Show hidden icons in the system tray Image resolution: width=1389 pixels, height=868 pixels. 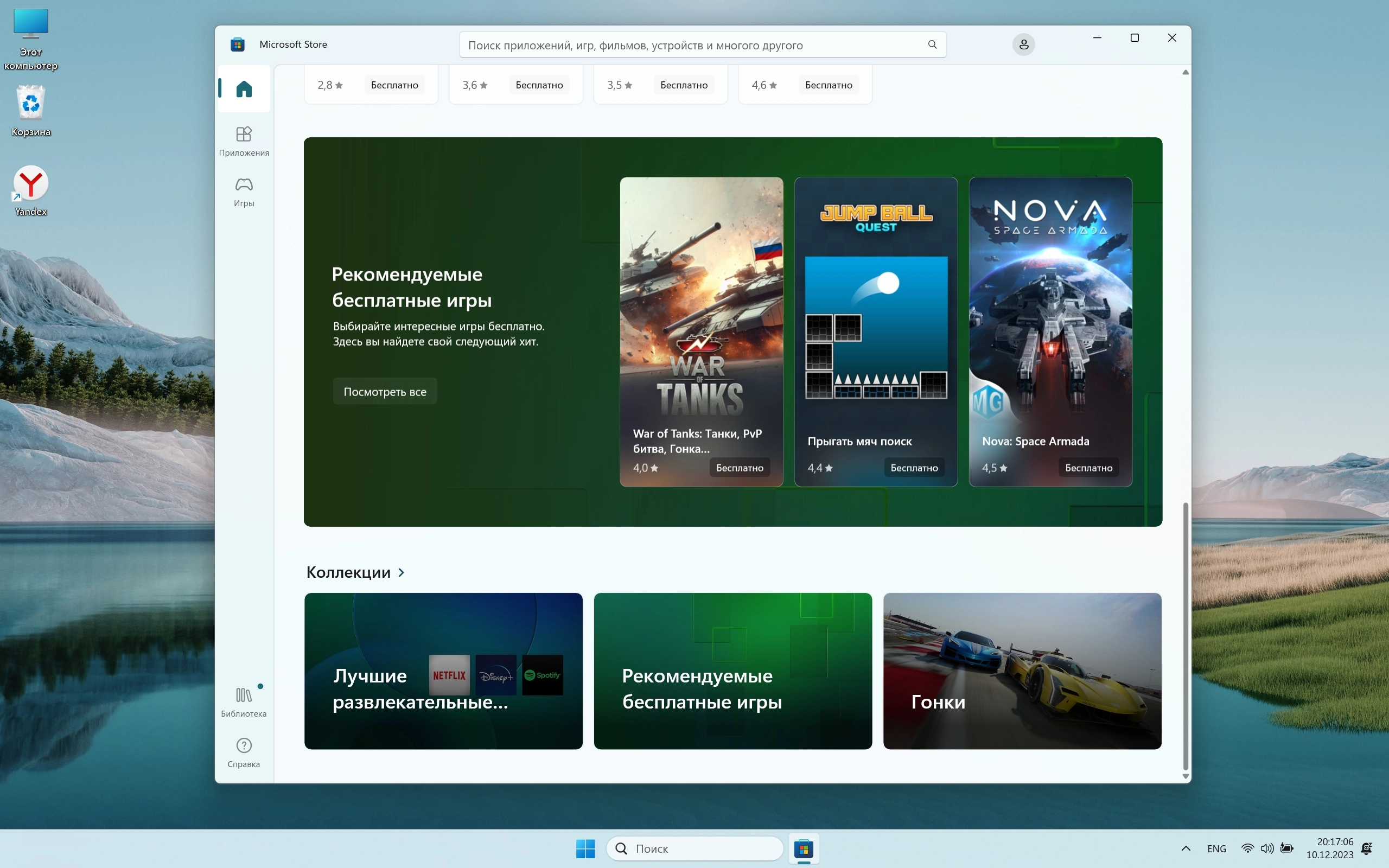(1186, 848)
